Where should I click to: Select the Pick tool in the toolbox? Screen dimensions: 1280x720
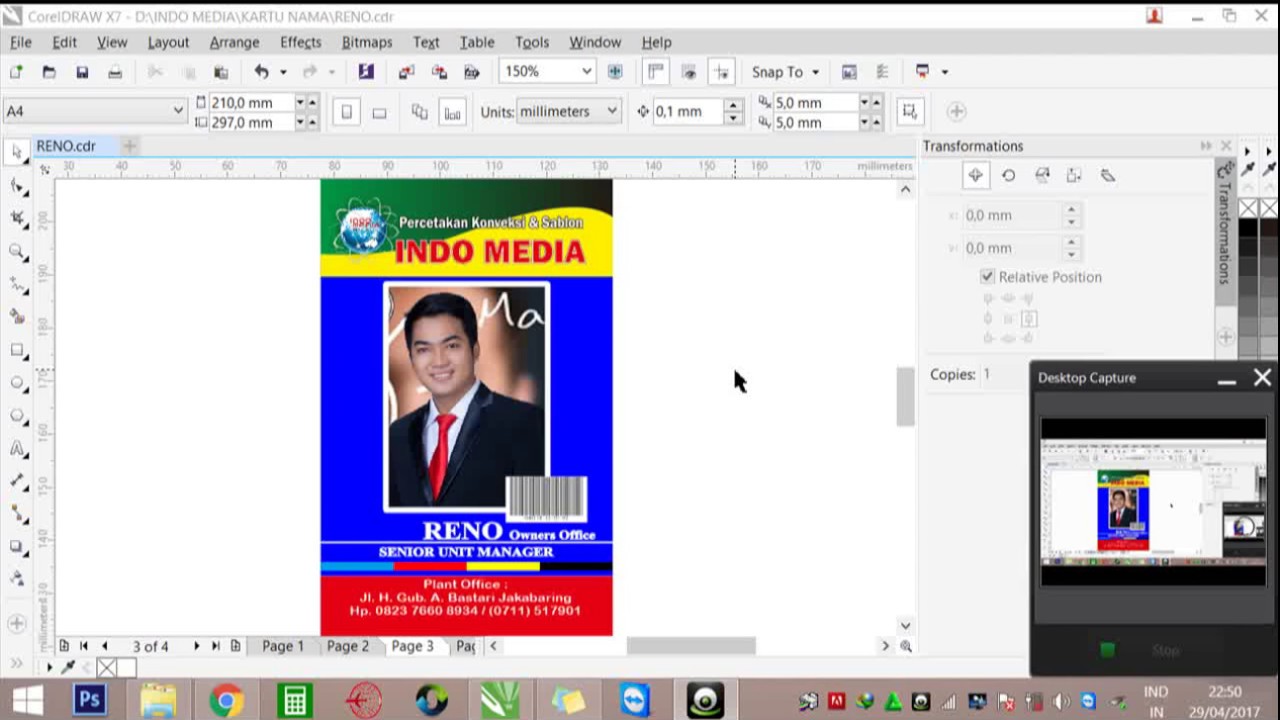pos(17,152)
